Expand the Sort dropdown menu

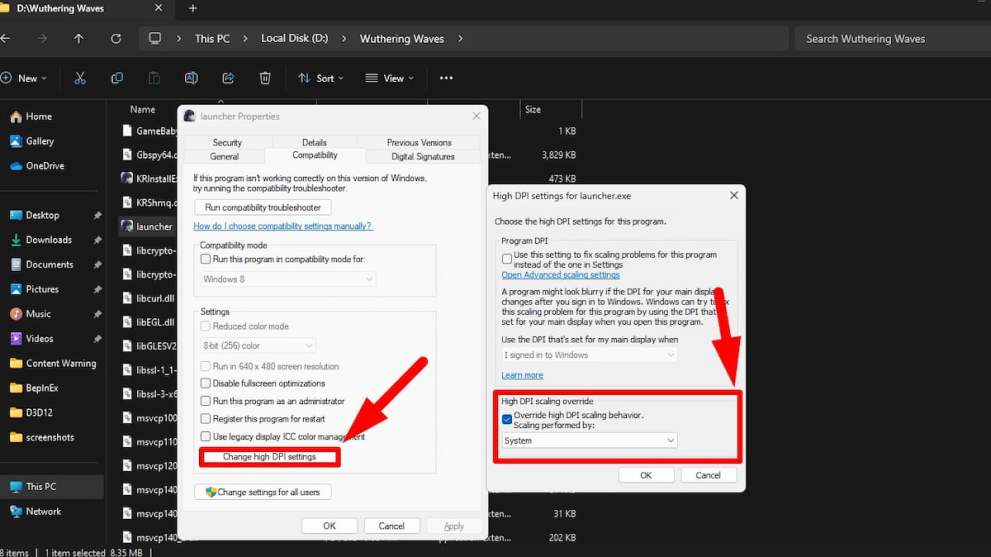tap(321, 78)
